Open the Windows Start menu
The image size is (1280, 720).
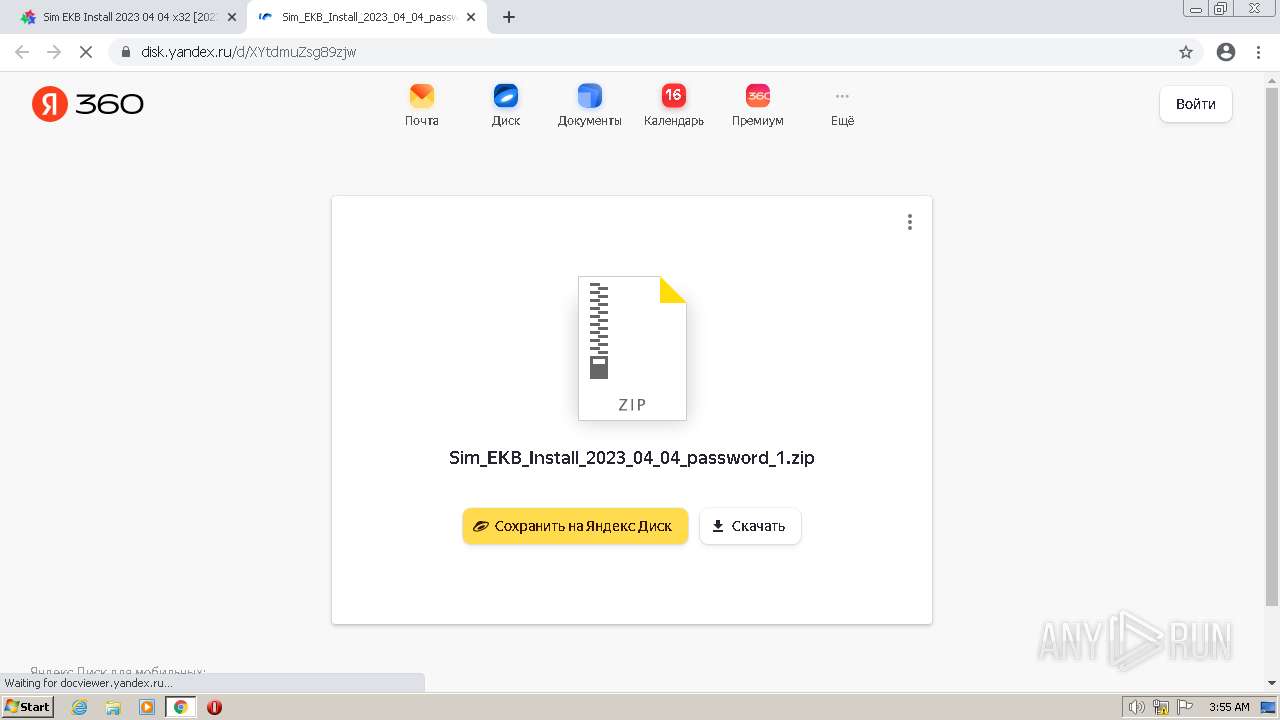click(28, 707)
